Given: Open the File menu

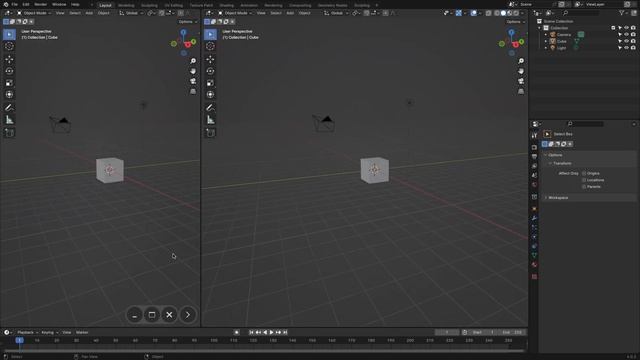Looking at the screenshot, I should tap(15, 4).
